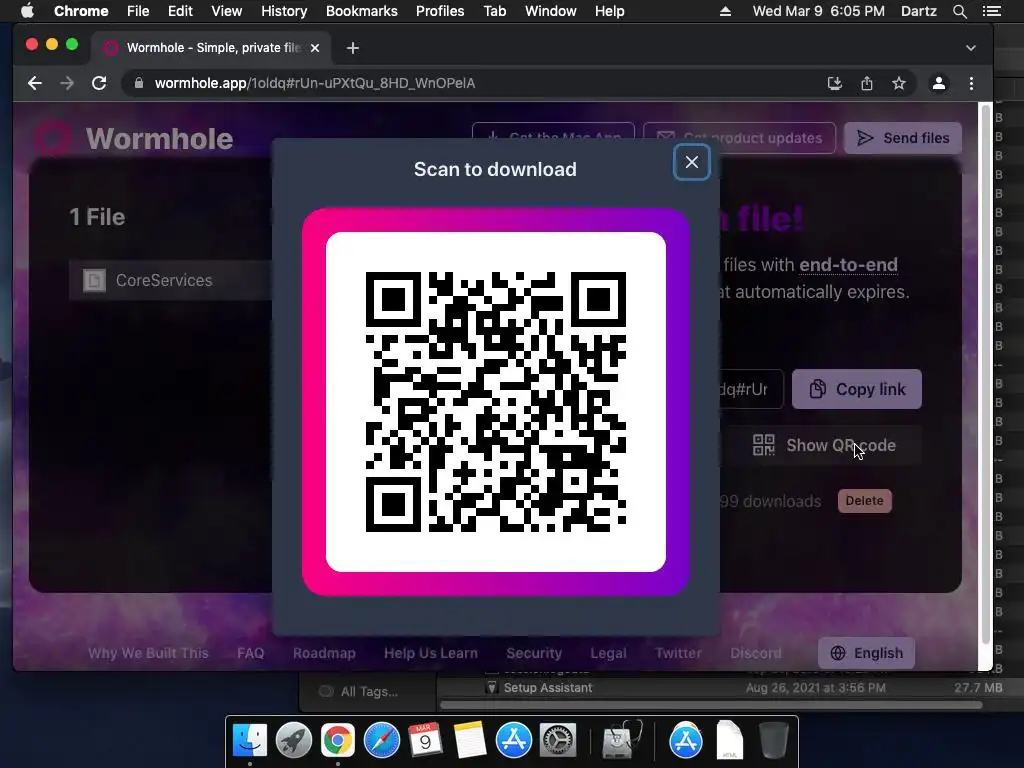Screen dimensions: 1024x768
Task: Open the Chrome app menu
Action: click(x=81, y=11)
